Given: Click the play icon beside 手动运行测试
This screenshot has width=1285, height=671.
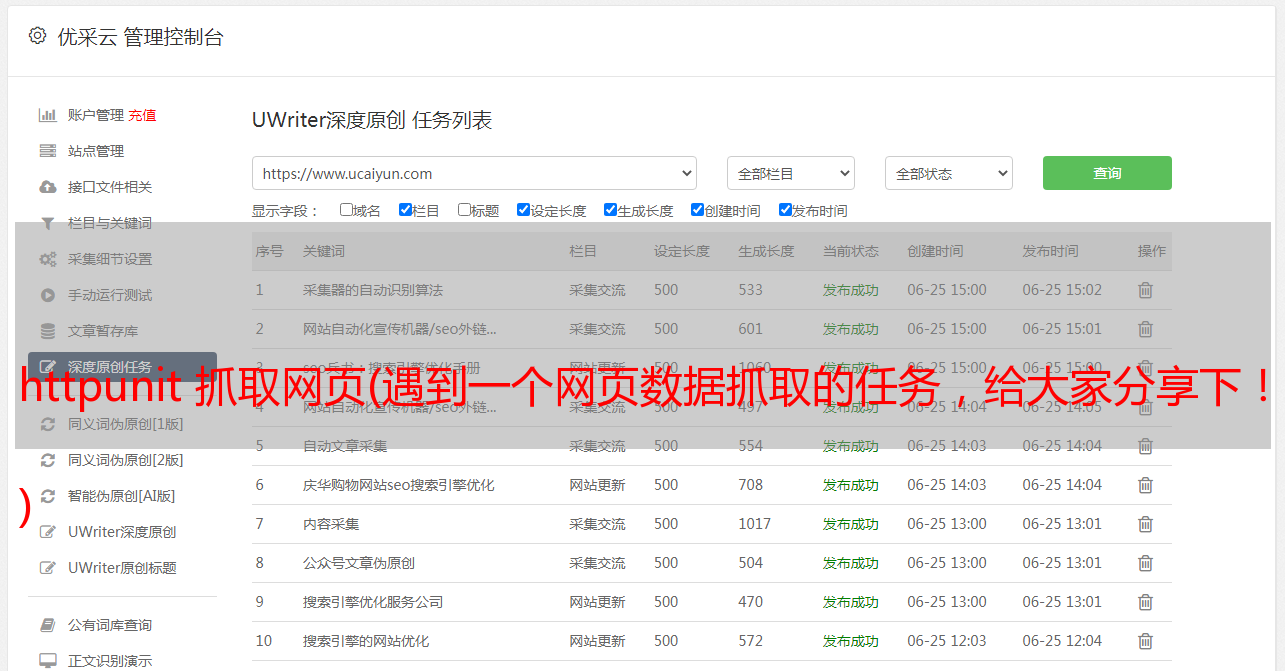Looking at the screenshot, I should tap(47, 295).
